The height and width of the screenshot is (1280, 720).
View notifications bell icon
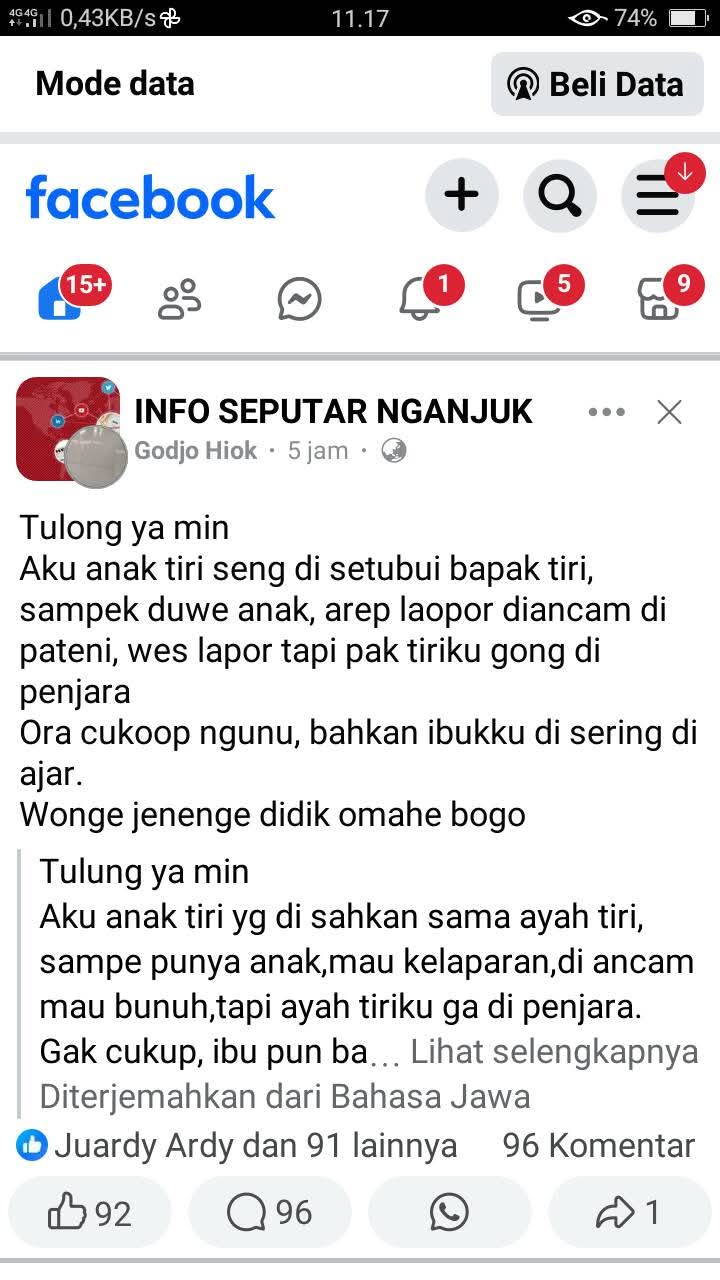pos(419,299)
